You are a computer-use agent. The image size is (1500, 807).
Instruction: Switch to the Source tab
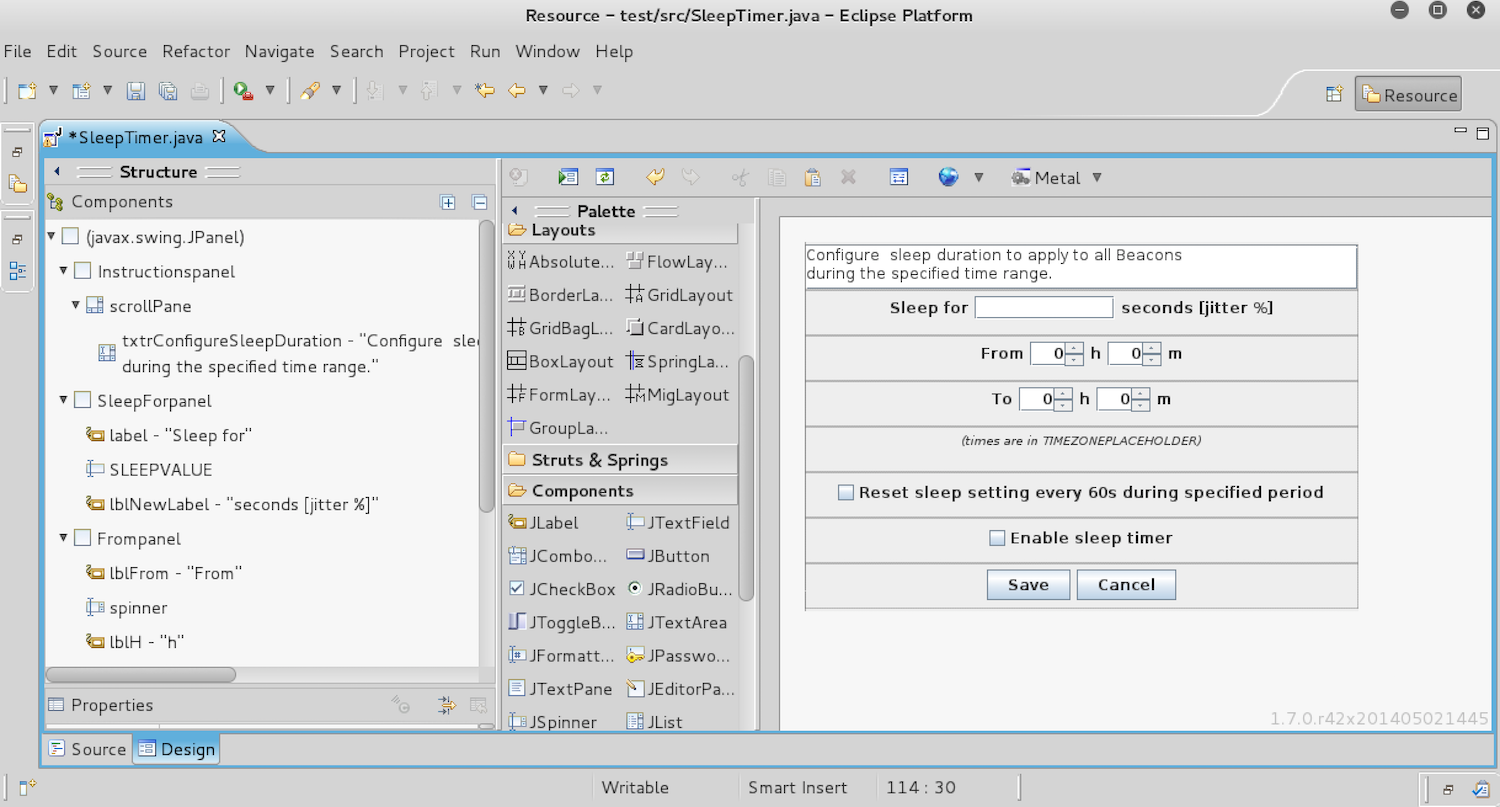coord(87,749)
